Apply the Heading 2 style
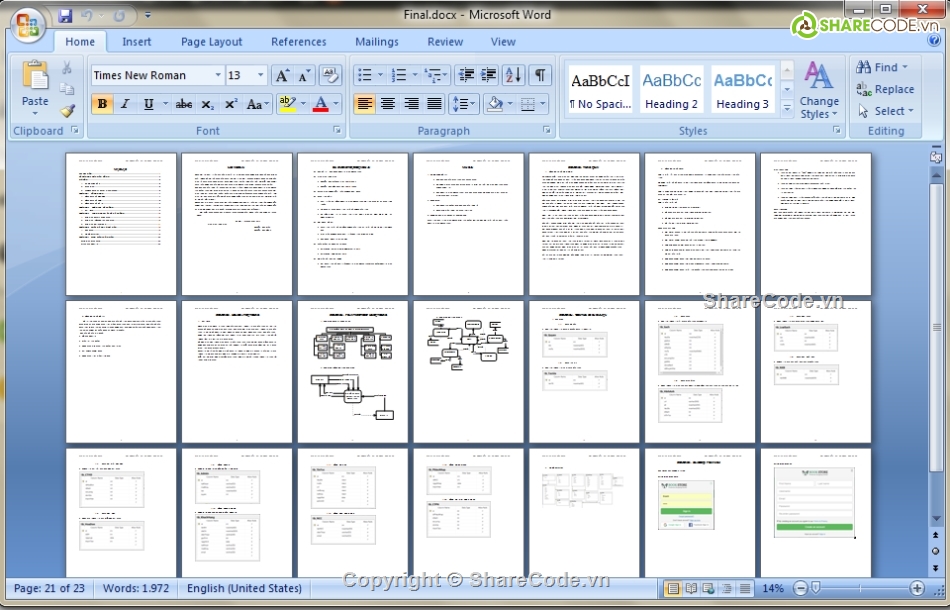Viewport: 950px width, 610px height. (x=671, y=89)
